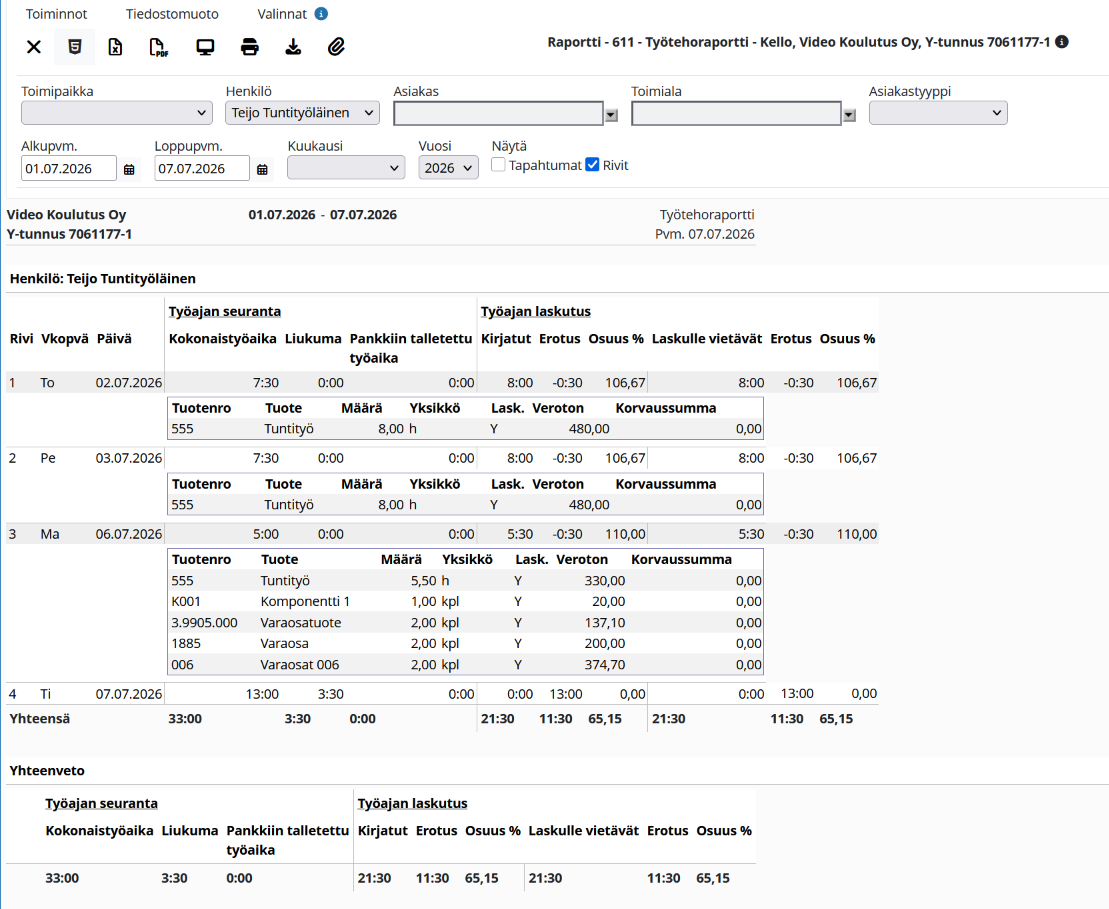The image size is (1109, 909).
Task: Open the Toiminnot menu
Action: pos(57,14)
